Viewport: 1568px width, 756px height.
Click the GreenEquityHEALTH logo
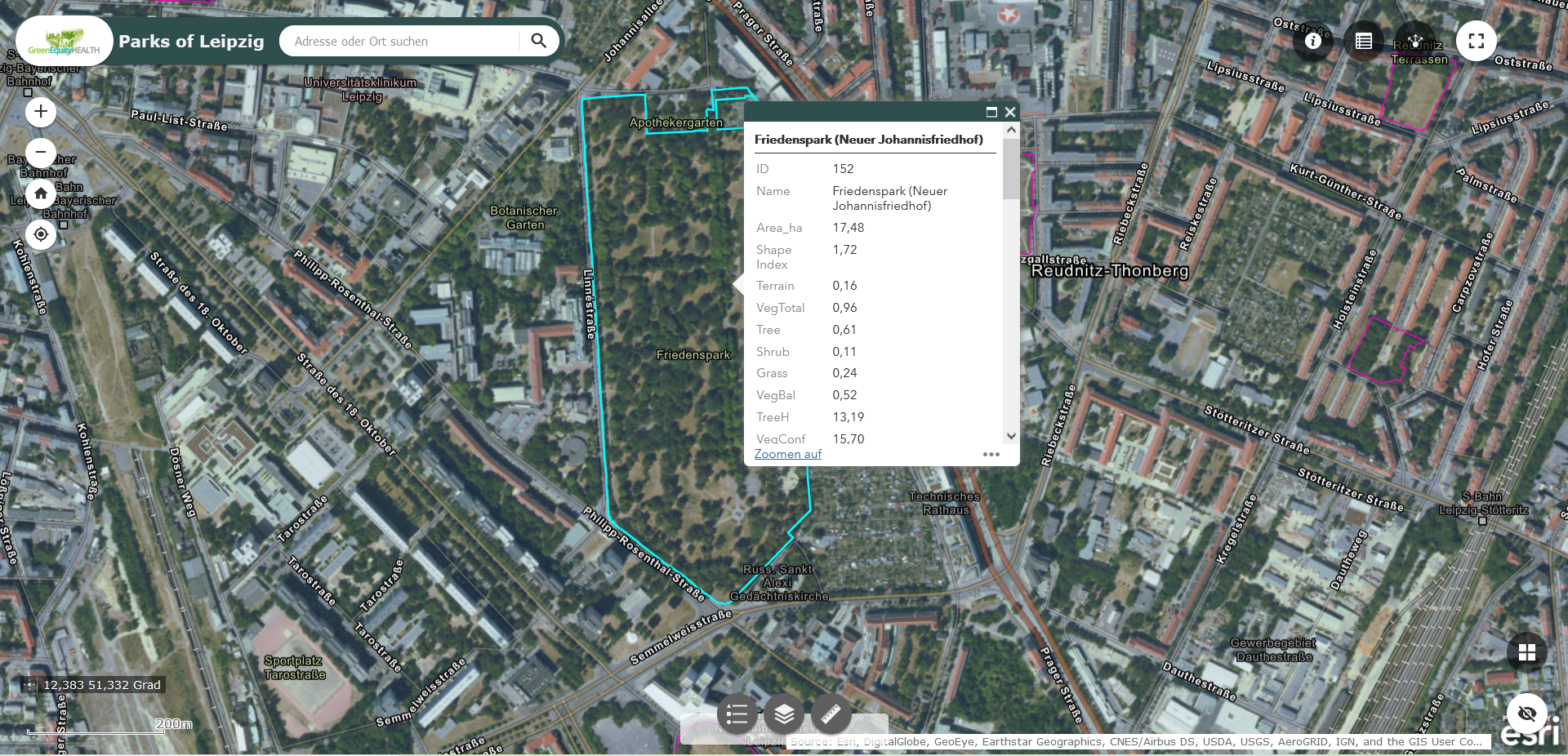point(64,41)
